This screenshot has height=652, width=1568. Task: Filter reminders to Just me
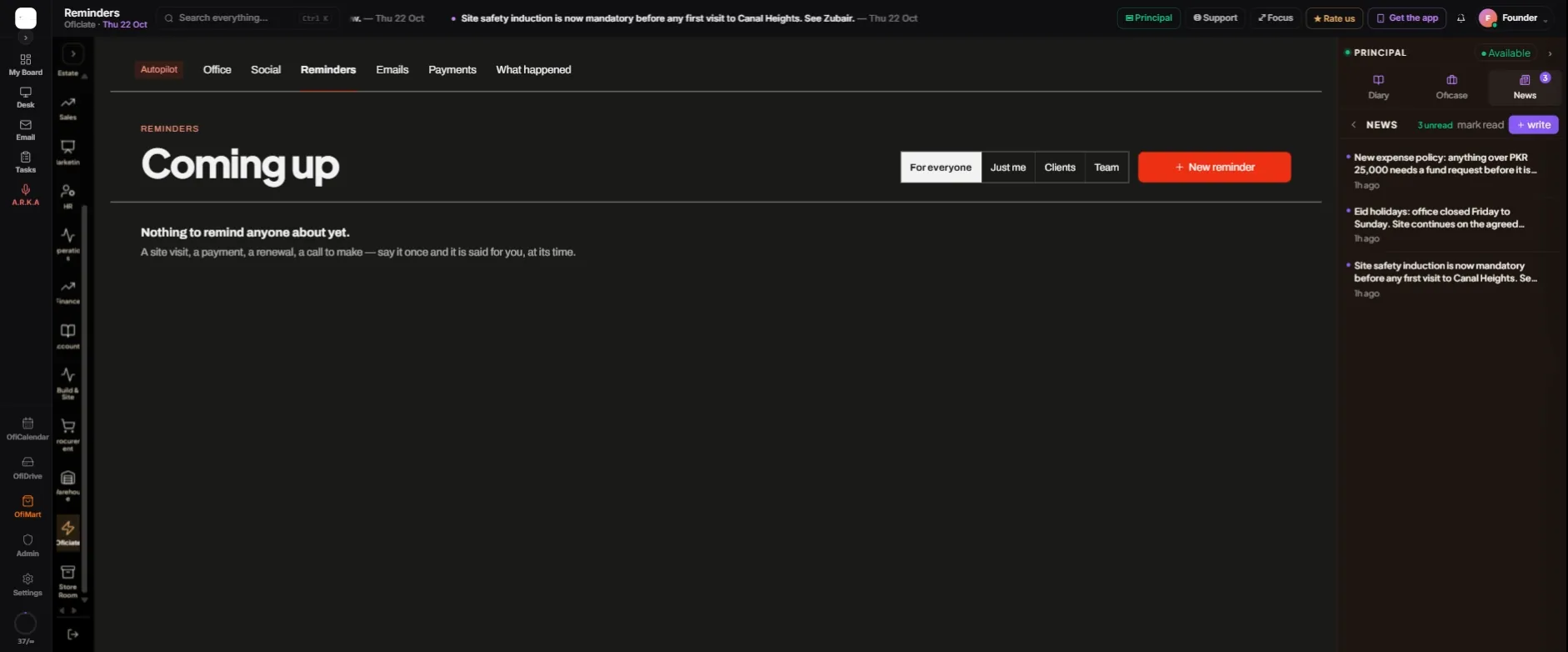coord(1008,168)
